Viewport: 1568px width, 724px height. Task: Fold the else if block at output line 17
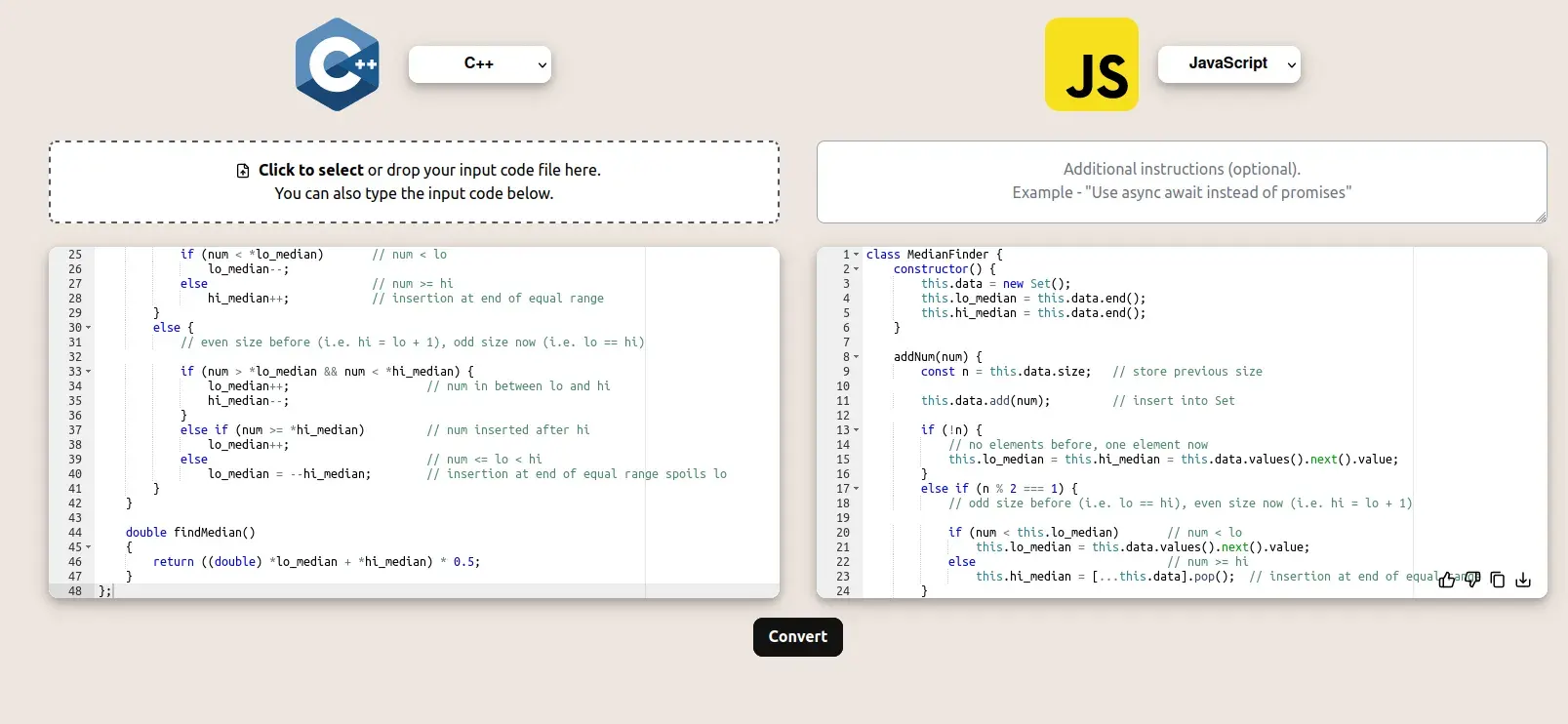coord(857,489)
